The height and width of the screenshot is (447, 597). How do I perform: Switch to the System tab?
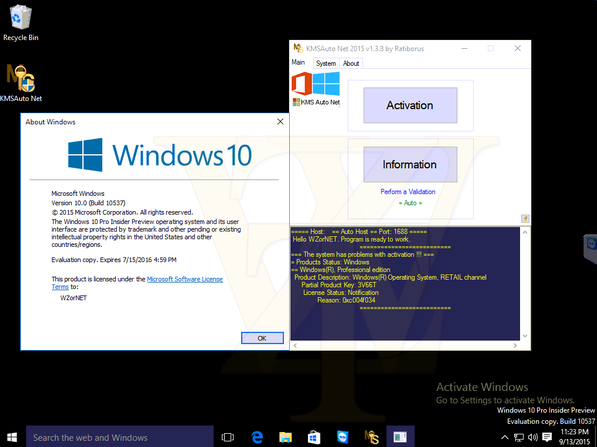tap(326, 63)
